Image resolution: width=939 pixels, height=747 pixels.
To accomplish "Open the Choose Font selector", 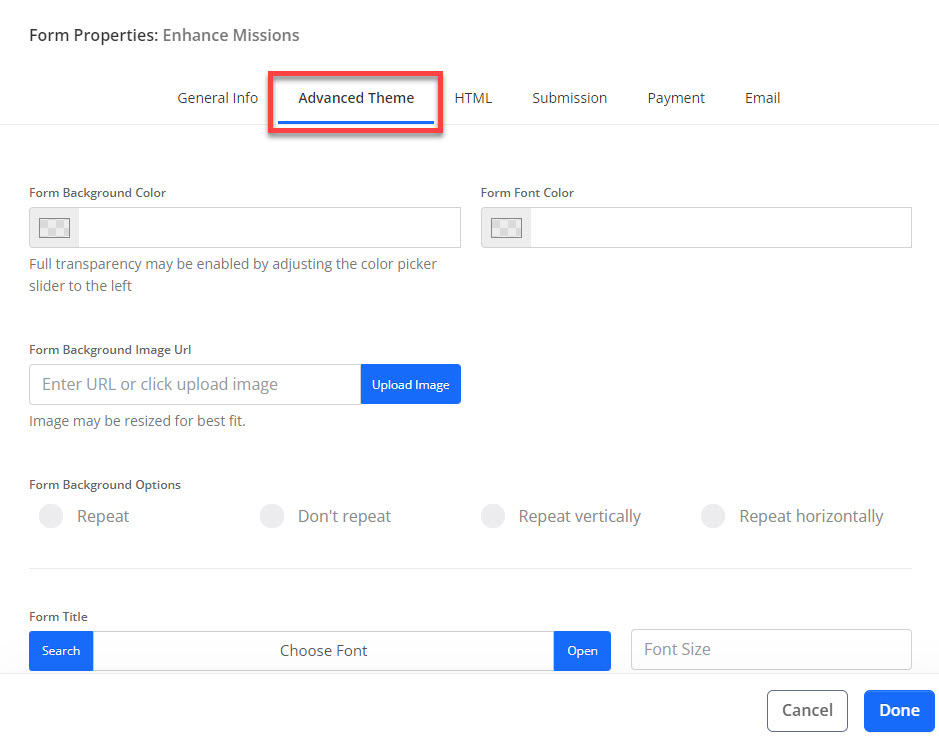I will pyautogui.click(x=323, y=651).
